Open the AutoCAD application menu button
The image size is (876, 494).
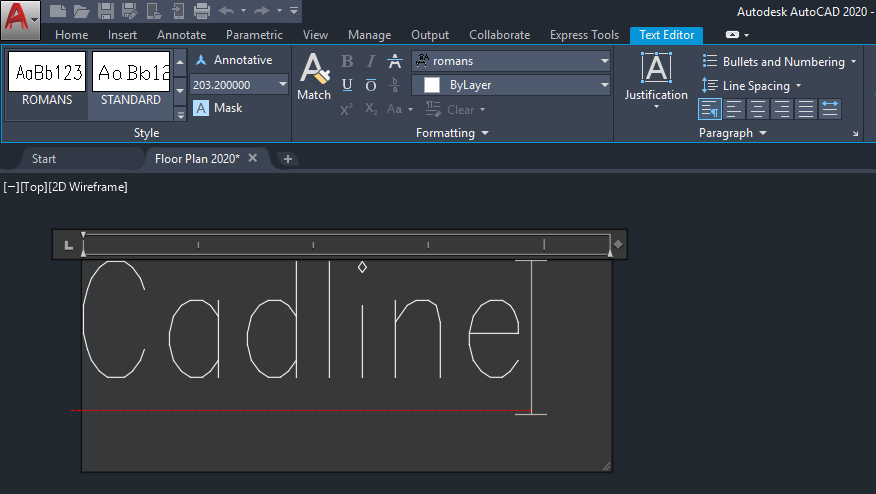(x=20, y=19)
